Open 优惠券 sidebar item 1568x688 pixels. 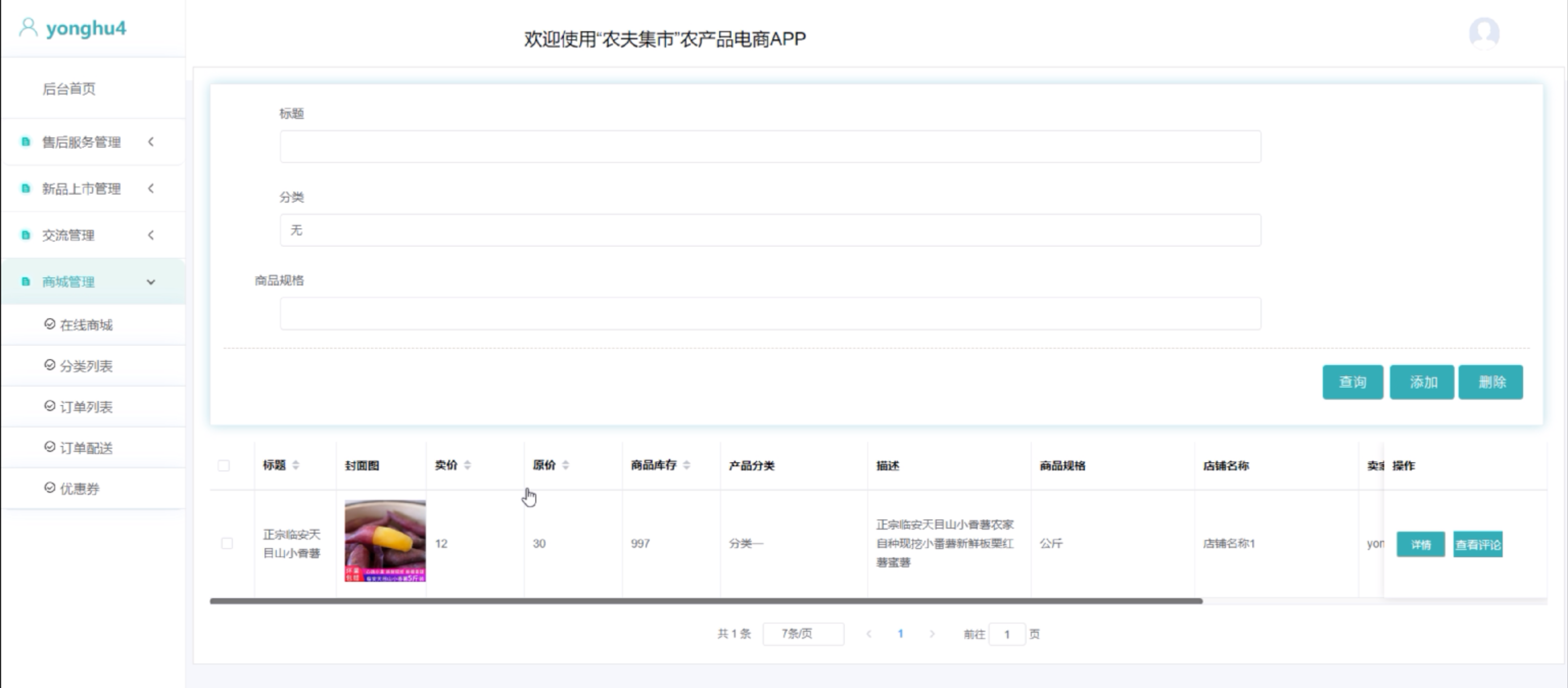pos(79,488)
